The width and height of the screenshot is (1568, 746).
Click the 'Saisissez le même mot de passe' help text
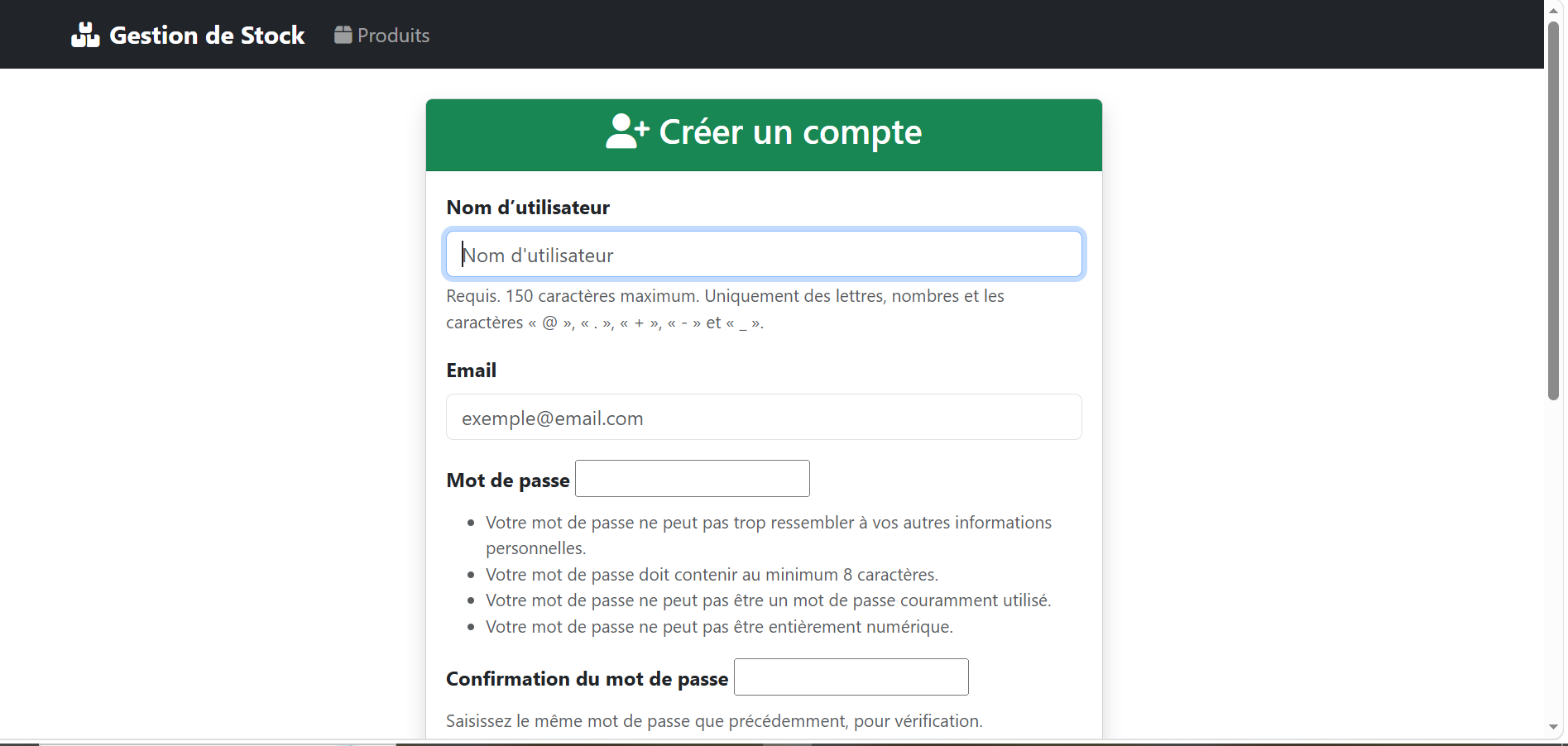tap(715, 721)
